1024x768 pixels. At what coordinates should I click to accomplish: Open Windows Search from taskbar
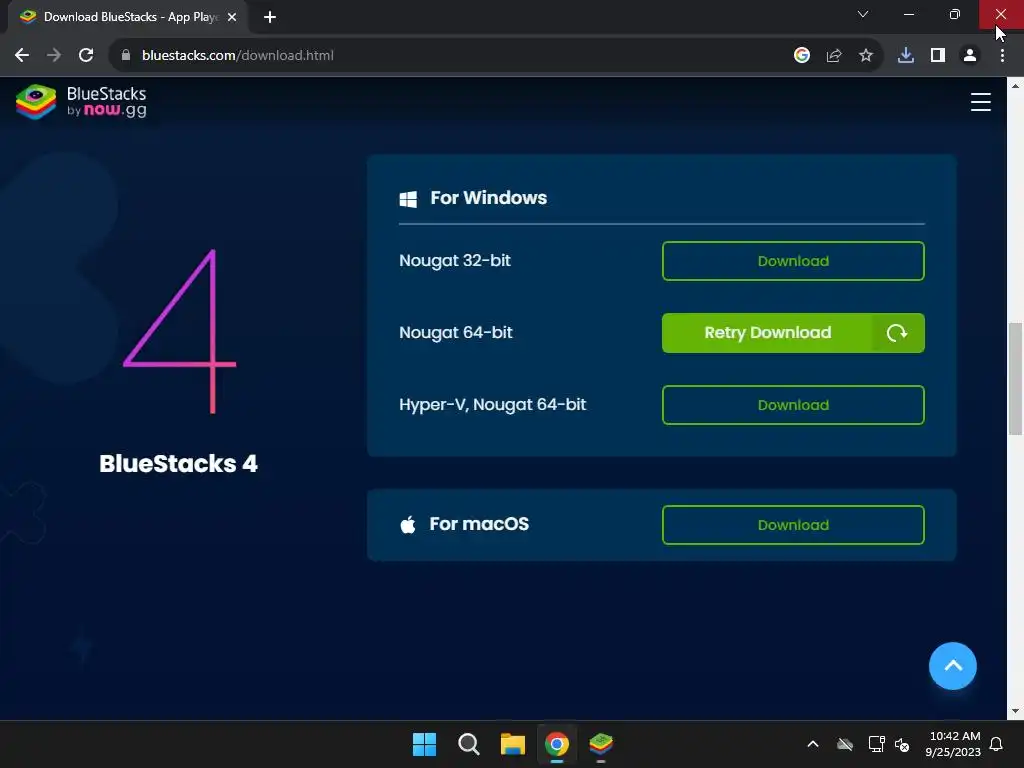[468, 744]
